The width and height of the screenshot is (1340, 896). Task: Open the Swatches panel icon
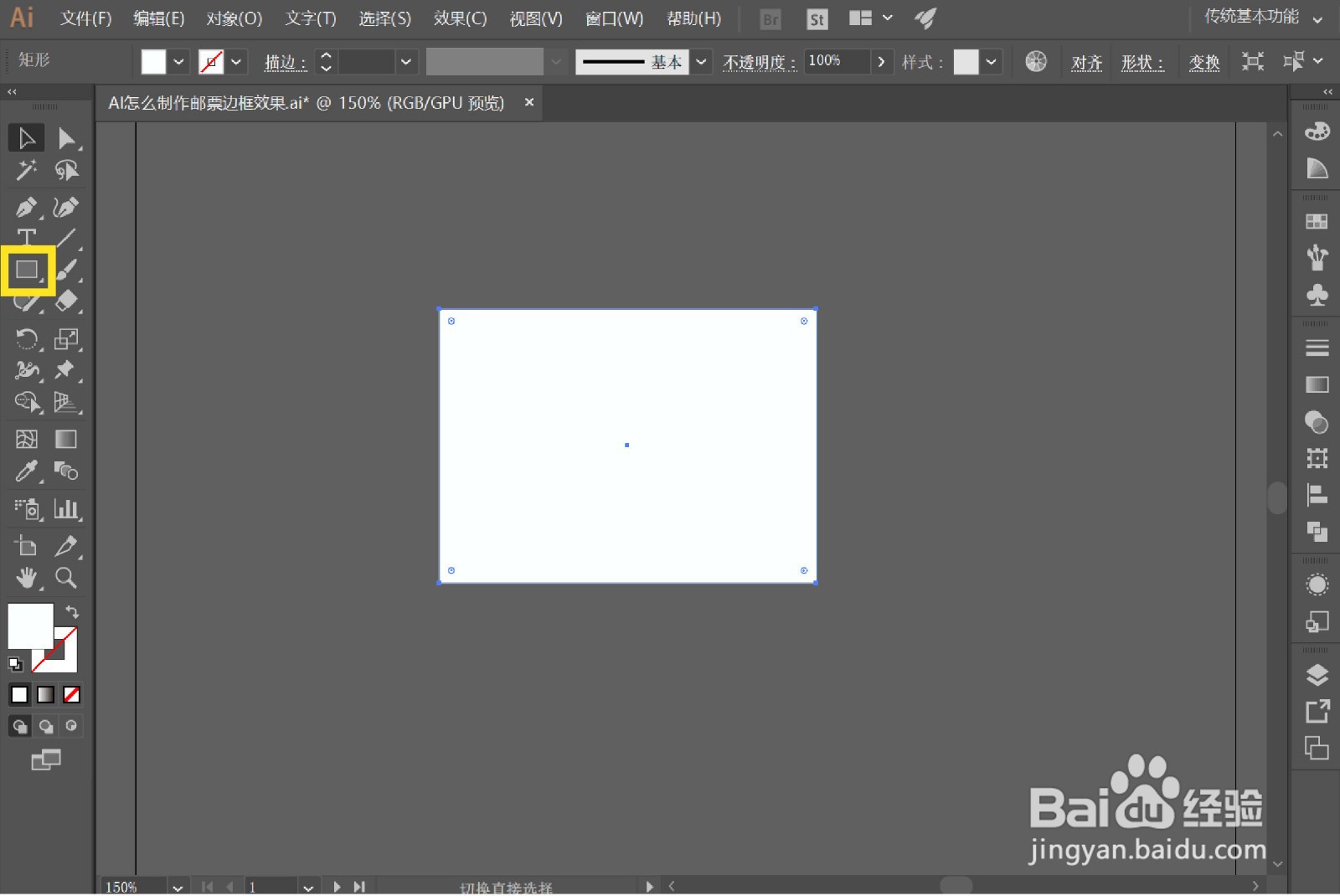click(1317, 221)
